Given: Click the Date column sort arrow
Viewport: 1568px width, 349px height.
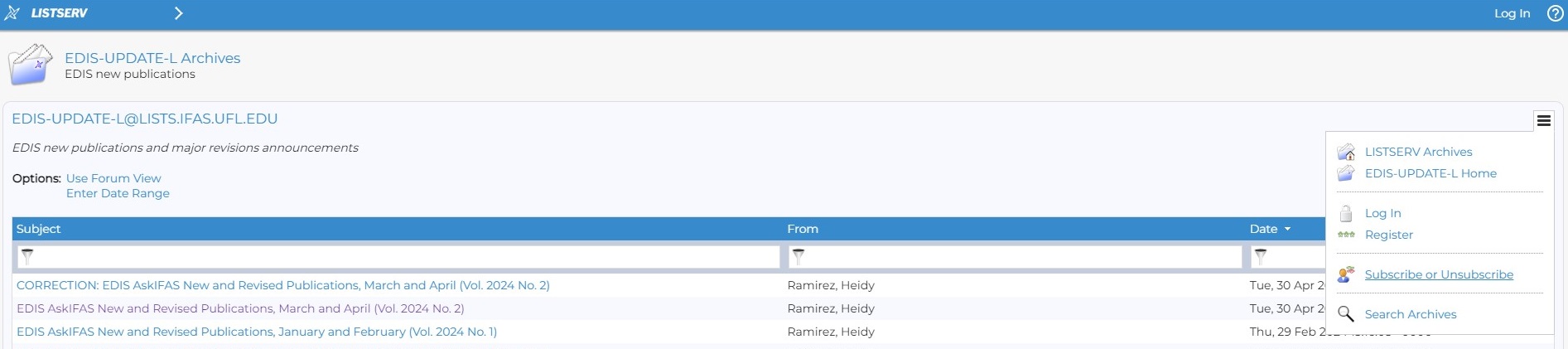Looking at the screenshot, I should (1287, 229).
